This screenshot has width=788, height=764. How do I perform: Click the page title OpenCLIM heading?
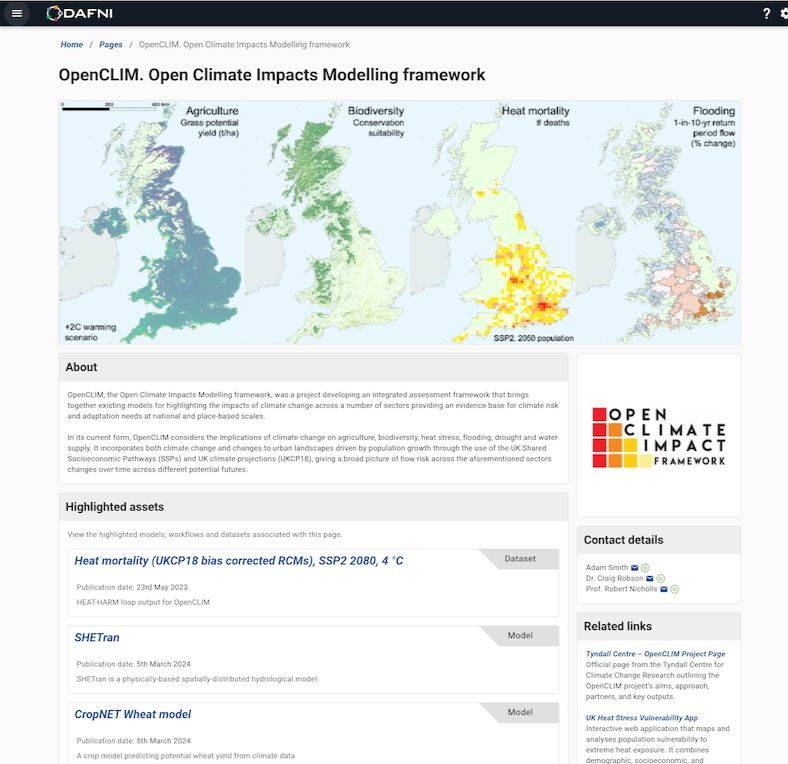pyautogui.click(x=272, y=75)
